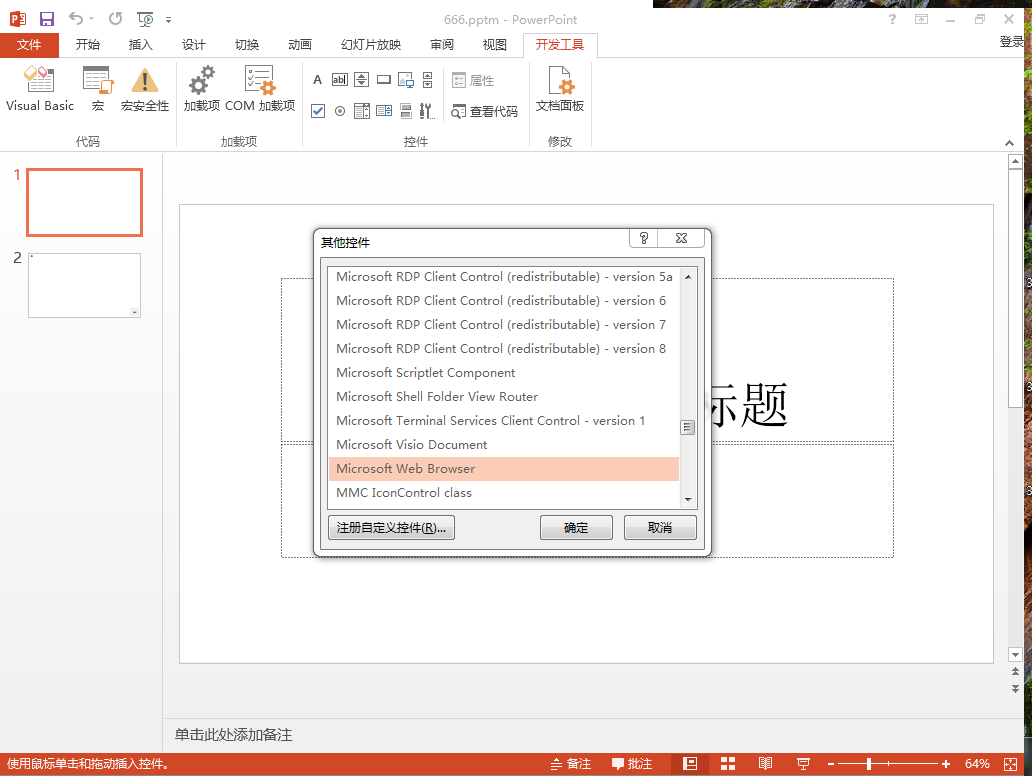Viewport: 1032px width, 776px height.
Task: Open undo history dropdown arrow
Action: click(91, 19)
